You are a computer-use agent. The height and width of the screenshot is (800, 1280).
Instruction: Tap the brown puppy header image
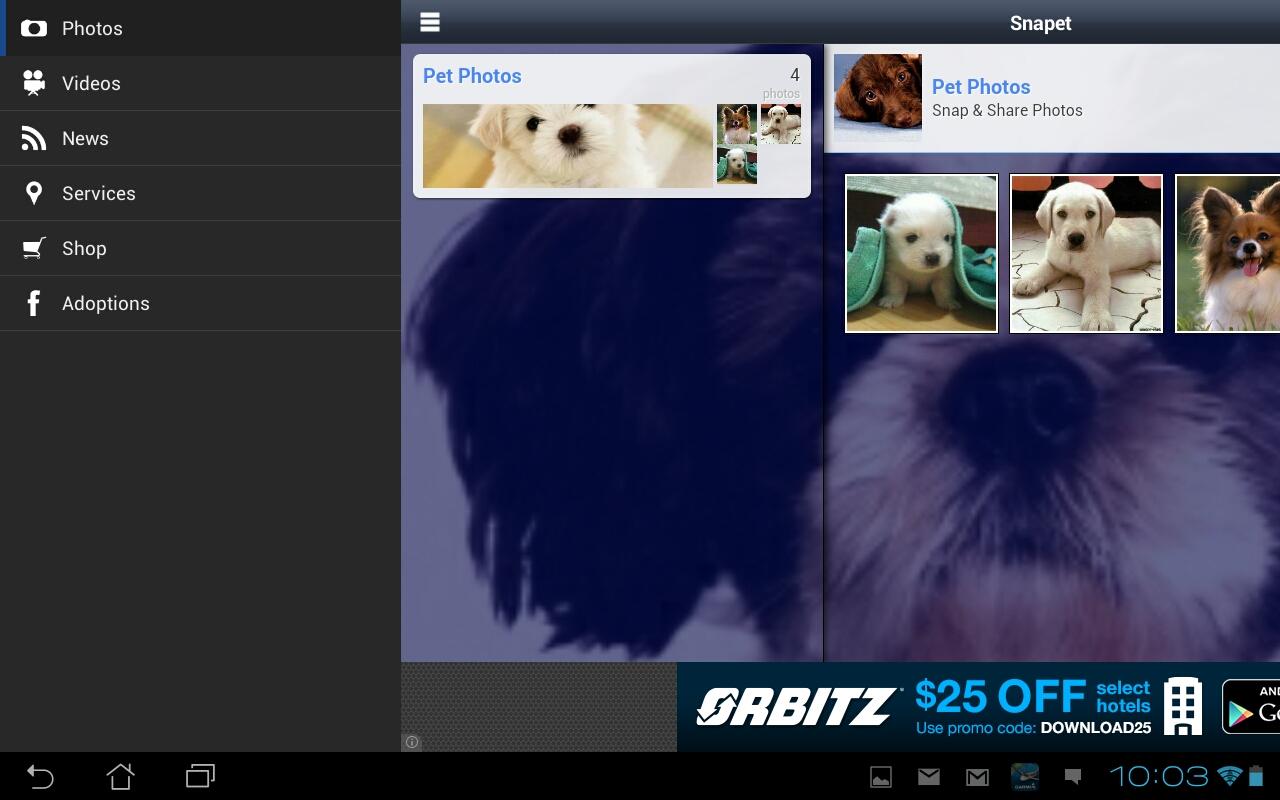coord(878,98)
